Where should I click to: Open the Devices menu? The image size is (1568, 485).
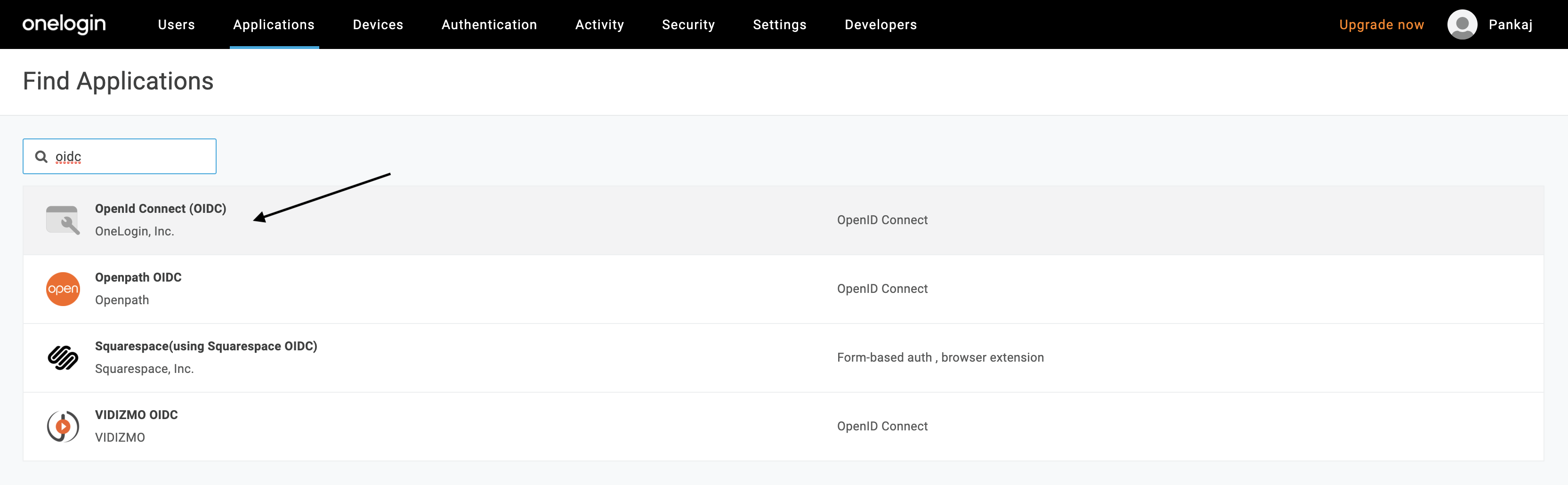tap(378, 25)
